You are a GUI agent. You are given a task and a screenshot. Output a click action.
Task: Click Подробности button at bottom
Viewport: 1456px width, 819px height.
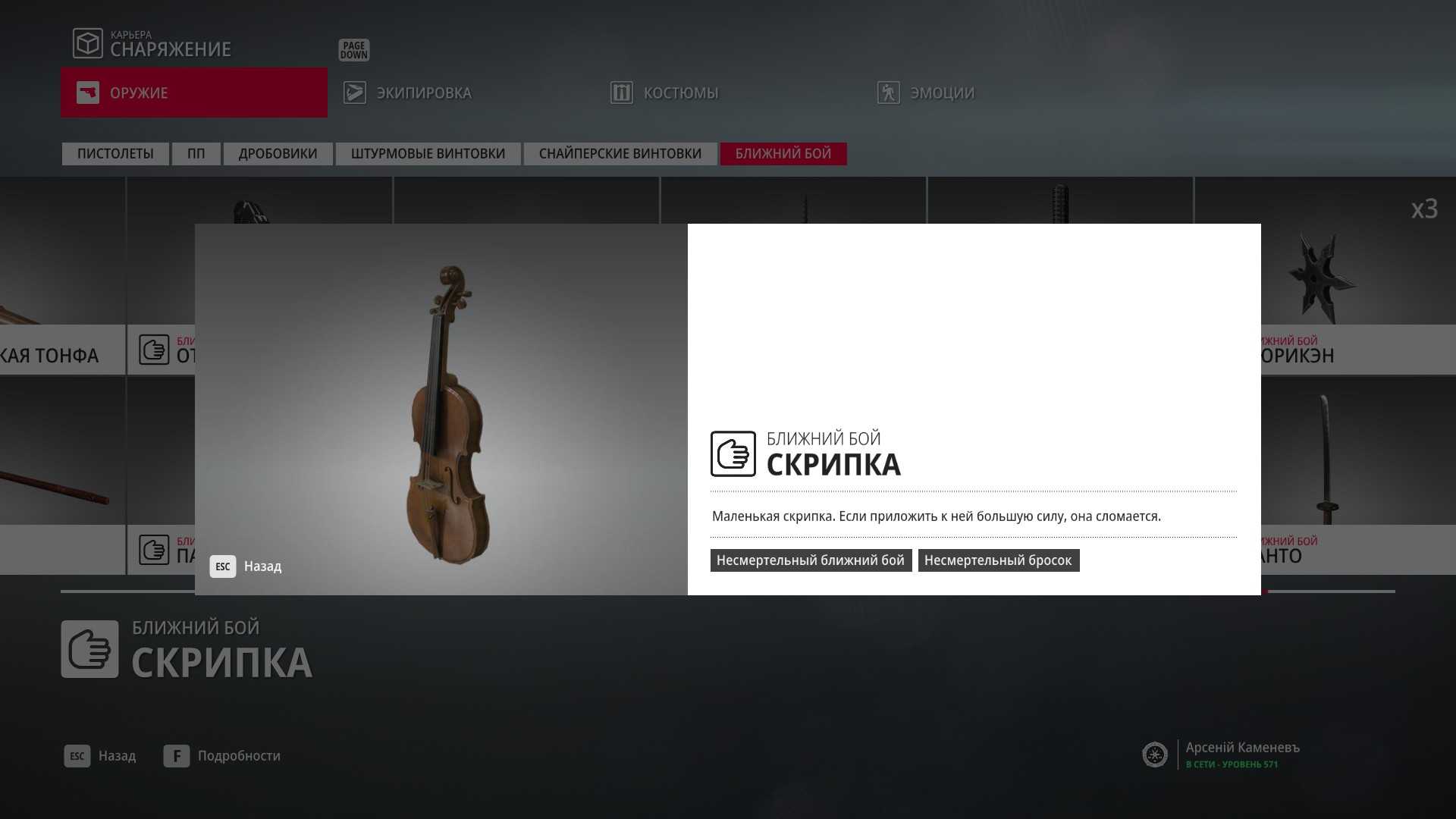coord(222,756)
